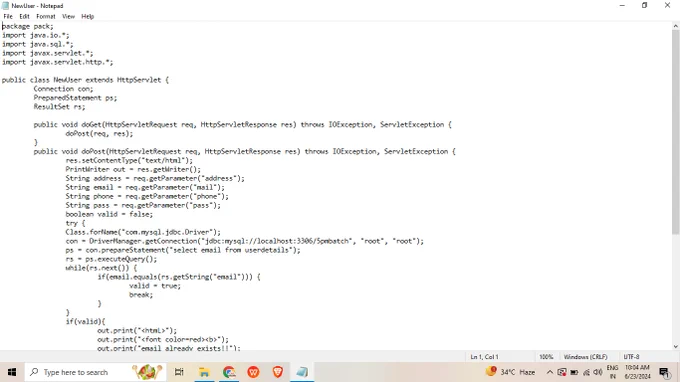Click the Ln 1, Col 1 status entry
This screenshot has width=680, height=382.
[484, 357]
